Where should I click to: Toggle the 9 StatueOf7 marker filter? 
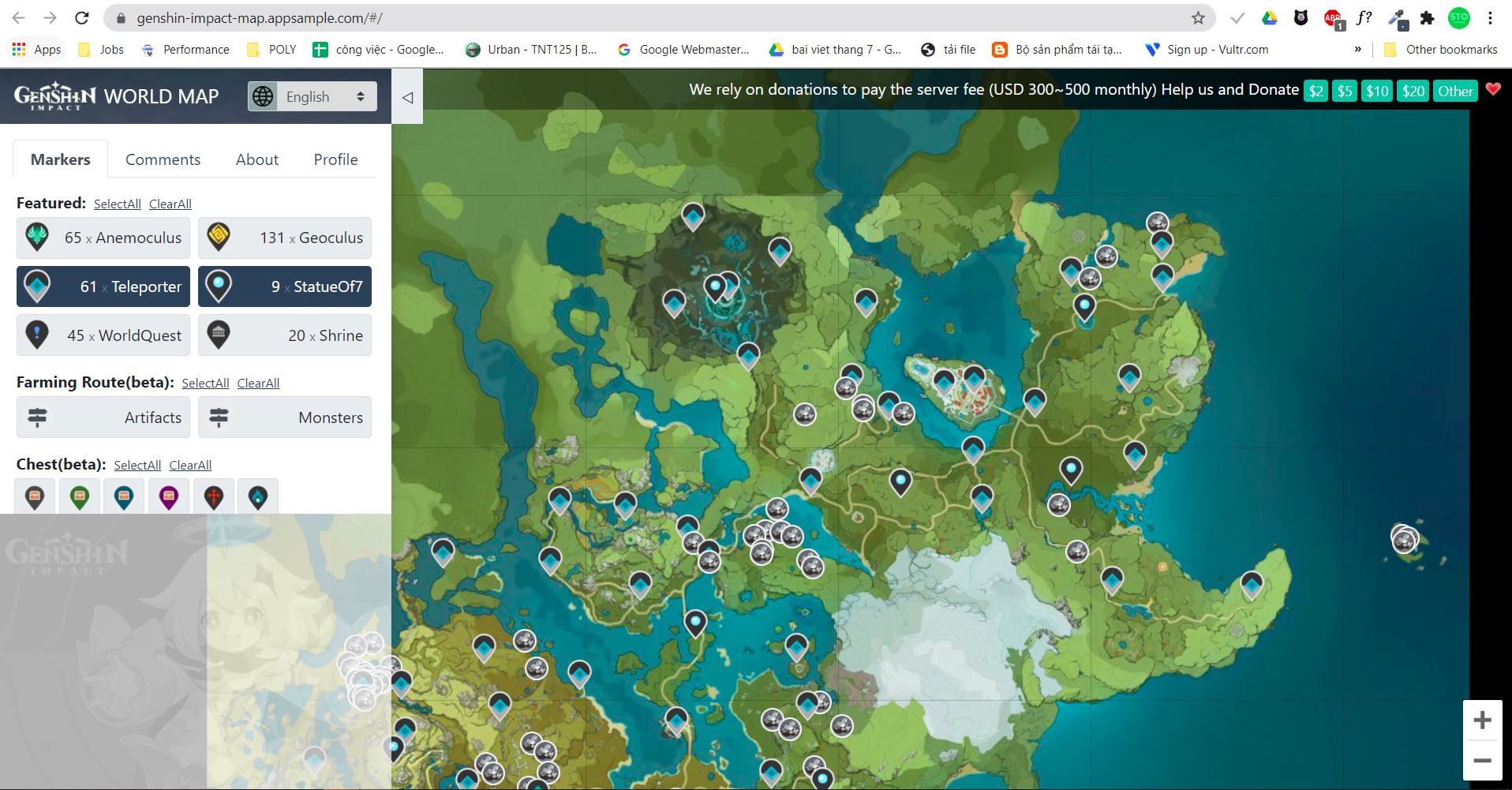tap(285, 286)
